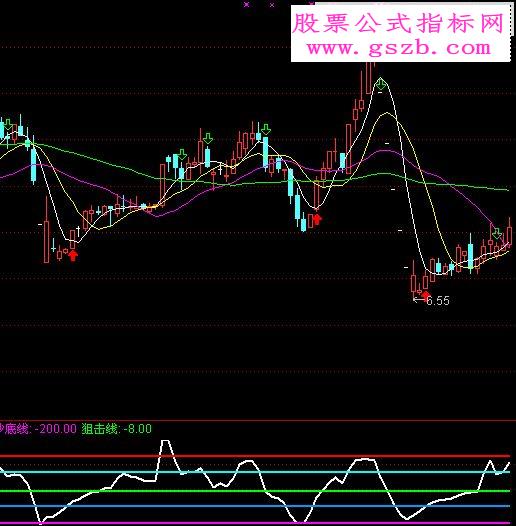Click the red buy arrow at the middle trough

coord(317,219)
